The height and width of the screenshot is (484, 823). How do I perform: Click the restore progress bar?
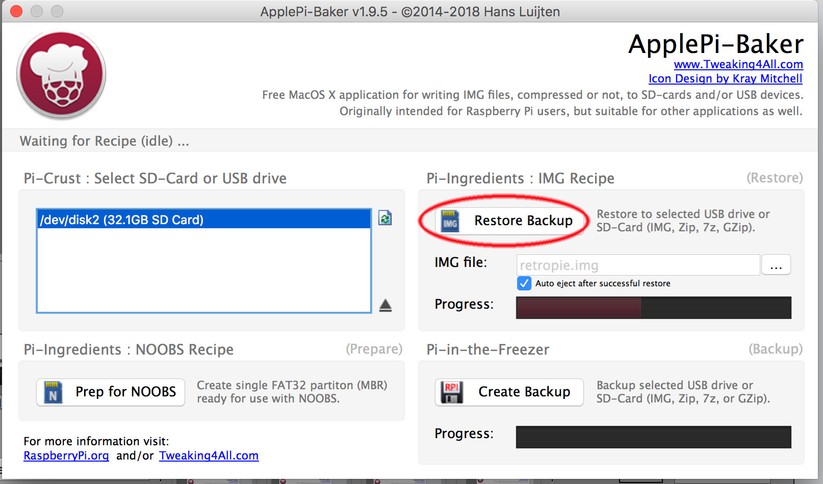(653, 307)
